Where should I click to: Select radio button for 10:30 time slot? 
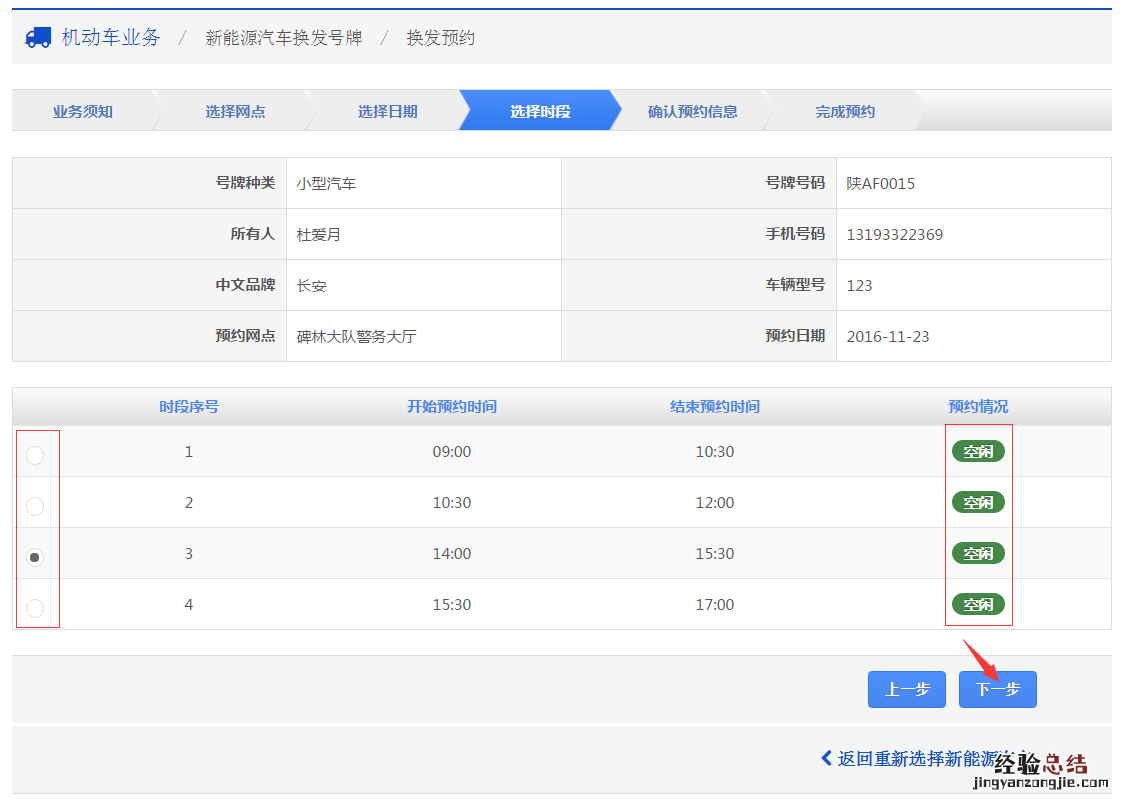click(x=35, y=506)
